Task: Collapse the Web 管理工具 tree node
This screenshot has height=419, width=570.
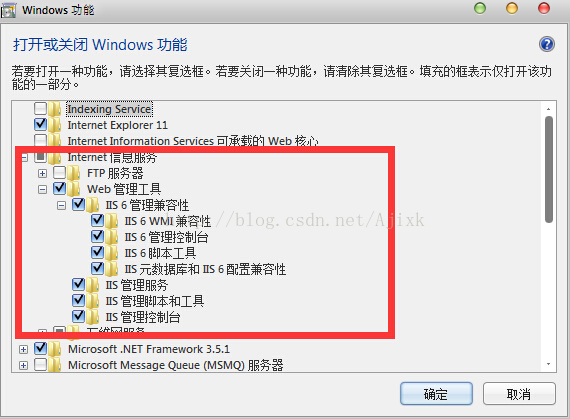Action: tap(43, 189)
